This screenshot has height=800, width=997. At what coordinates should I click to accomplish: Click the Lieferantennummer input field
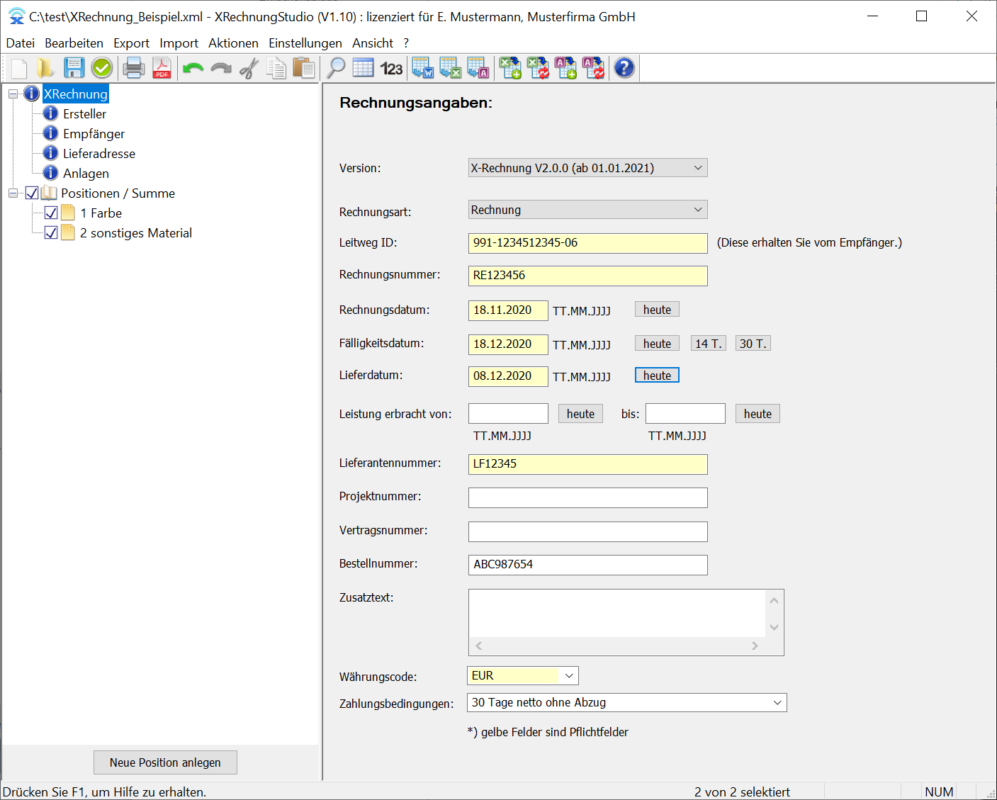click(588, 464)
